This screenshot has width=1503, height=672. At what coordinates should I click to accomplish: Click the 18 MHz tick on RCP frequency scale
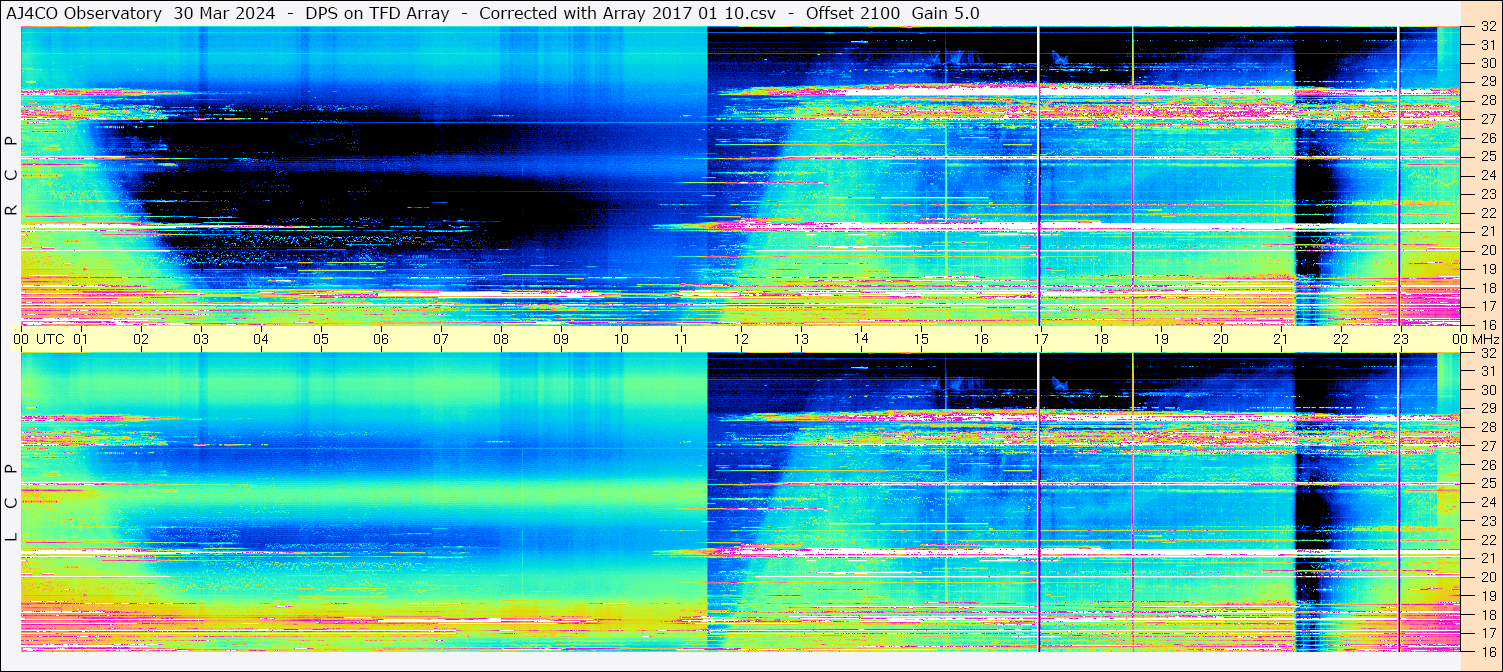[1488, 288]
